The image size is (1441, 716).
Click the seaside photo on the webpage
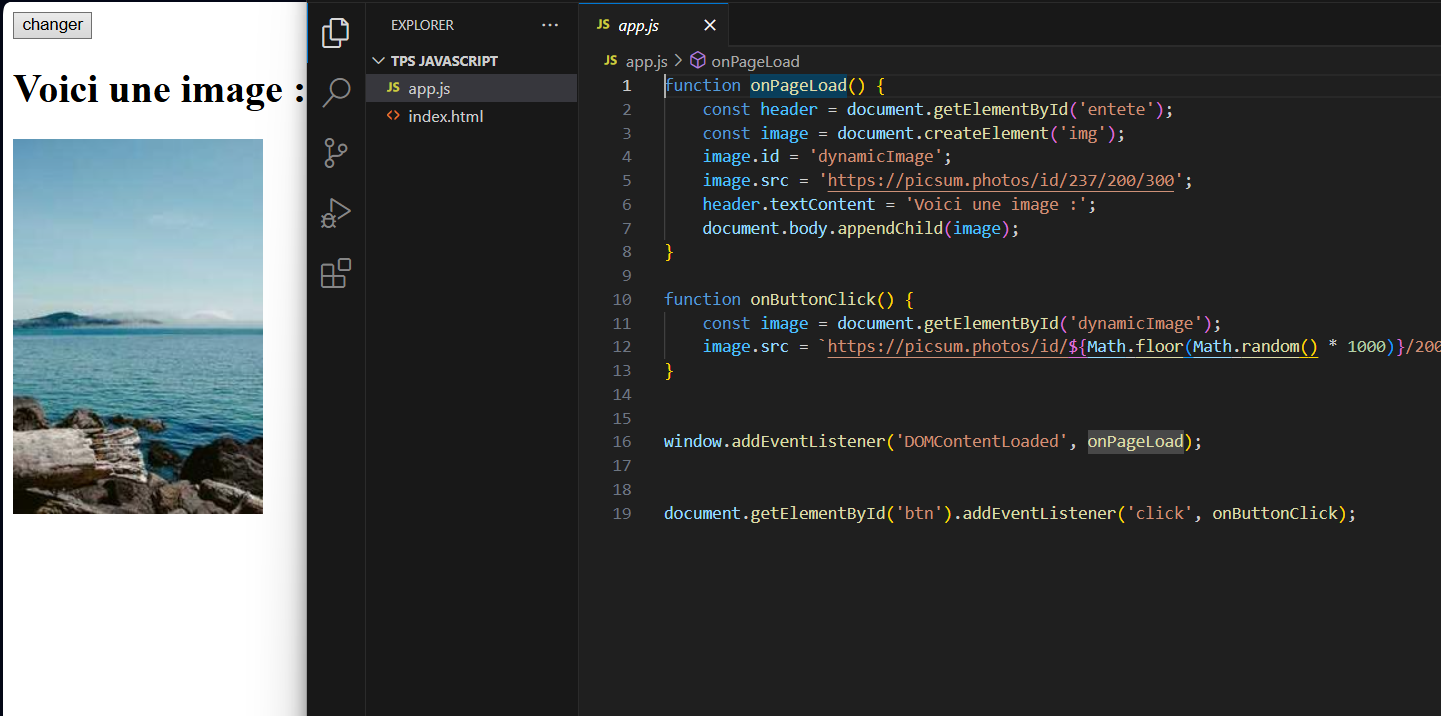click(138, 326)
